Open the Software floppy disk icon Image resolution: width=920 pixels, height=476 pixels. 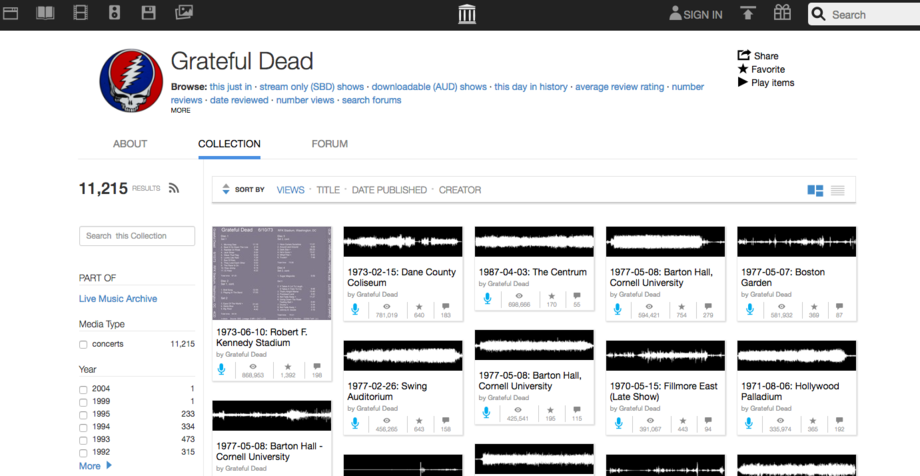pyautogui.click(x=148, y=12)
